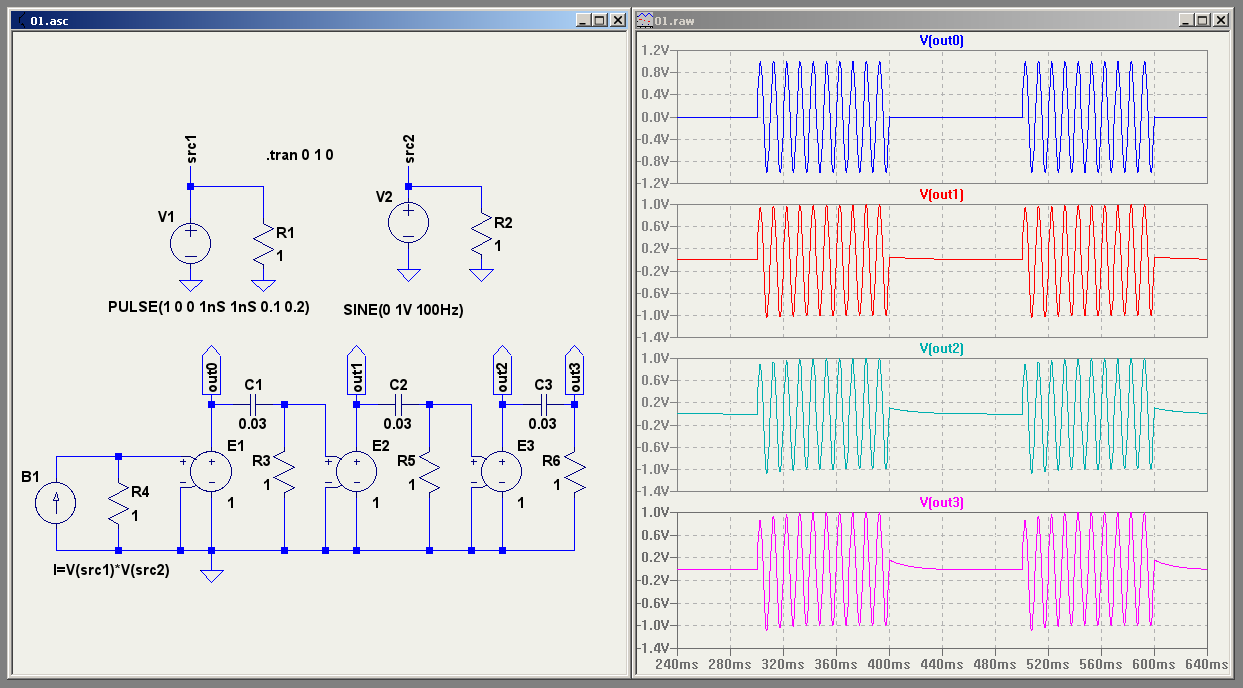Select the V1 pulse voltage source symbol

190,242
